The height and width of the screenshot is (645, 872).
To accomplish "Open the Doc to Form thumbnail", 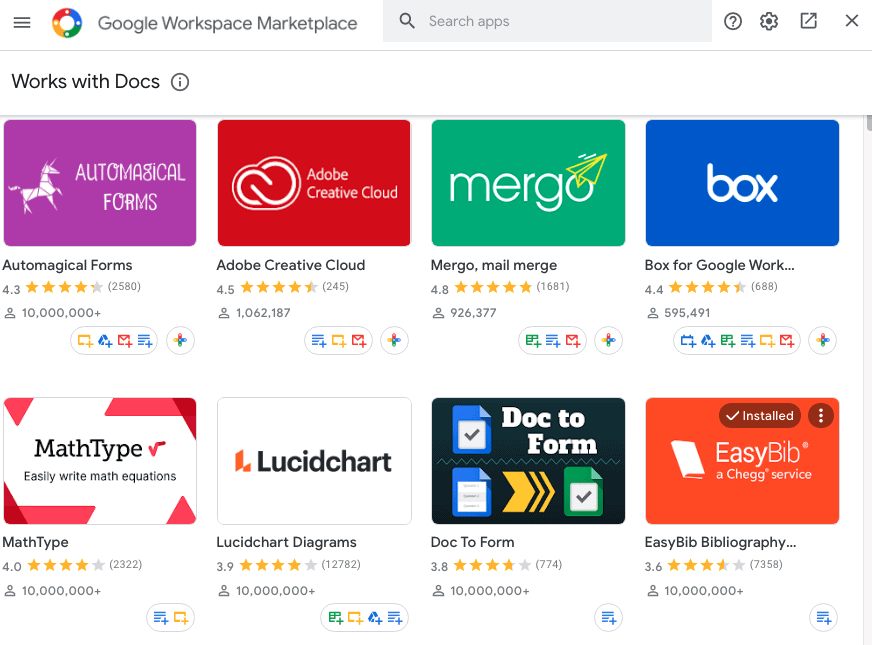I will point(528,461).
